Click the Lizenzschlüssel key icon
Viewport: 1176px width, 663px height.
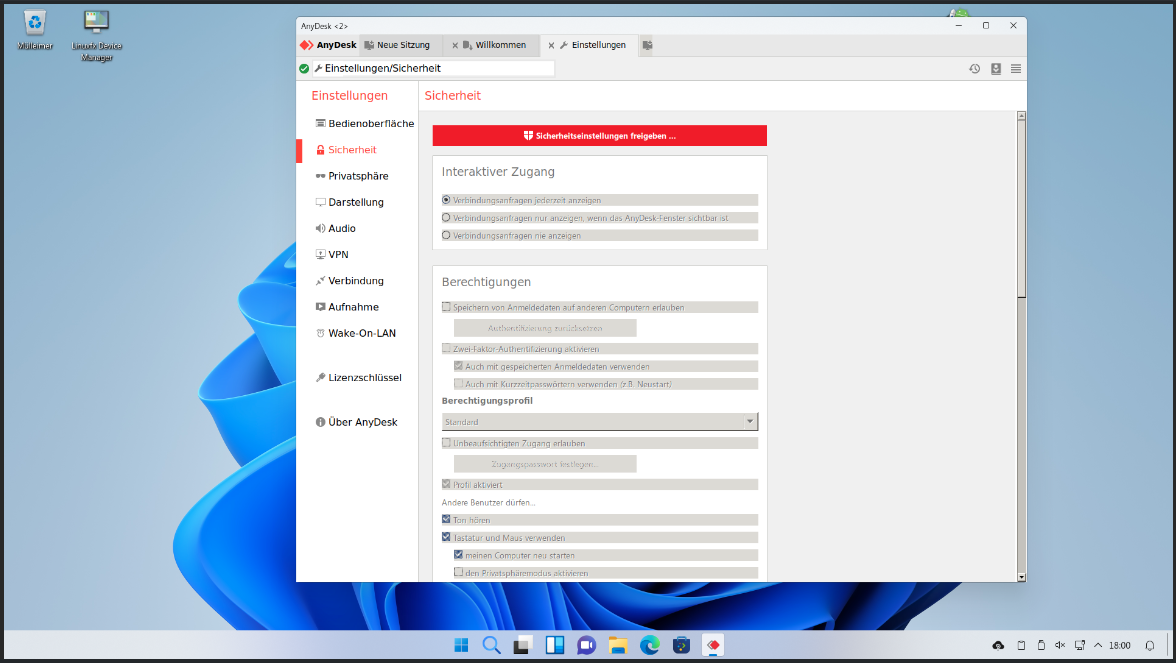tap(320, 377)
